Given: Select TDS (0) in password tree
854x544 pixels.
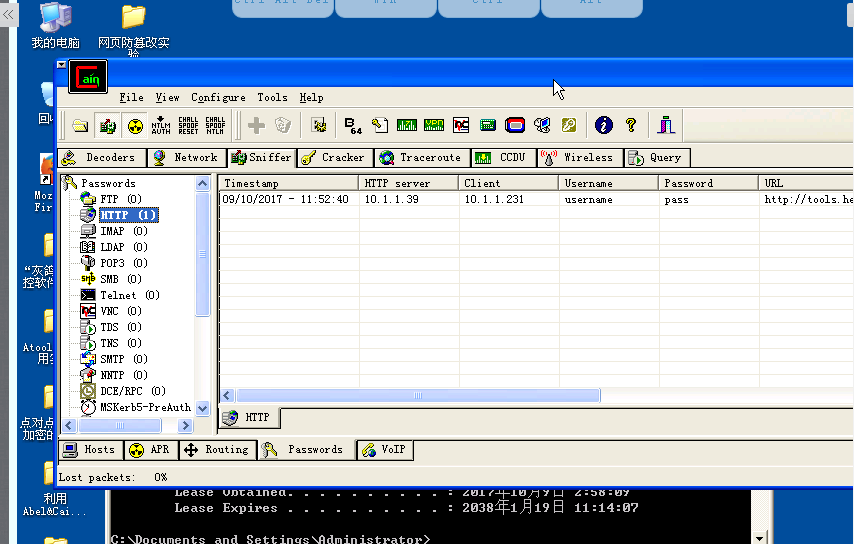Looking at the screenshot, I should (121, 327).
